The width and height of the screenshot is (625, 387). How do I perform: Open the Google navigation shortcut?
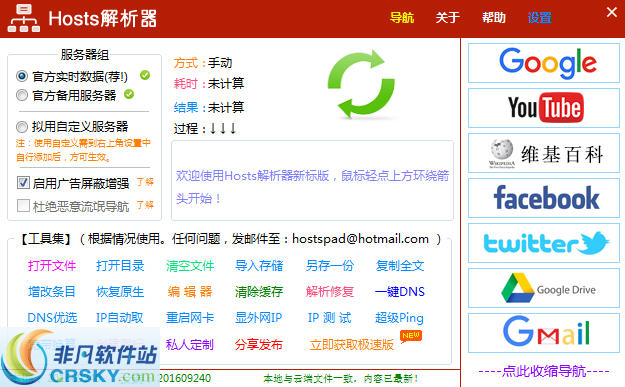[x=544, y=63]
